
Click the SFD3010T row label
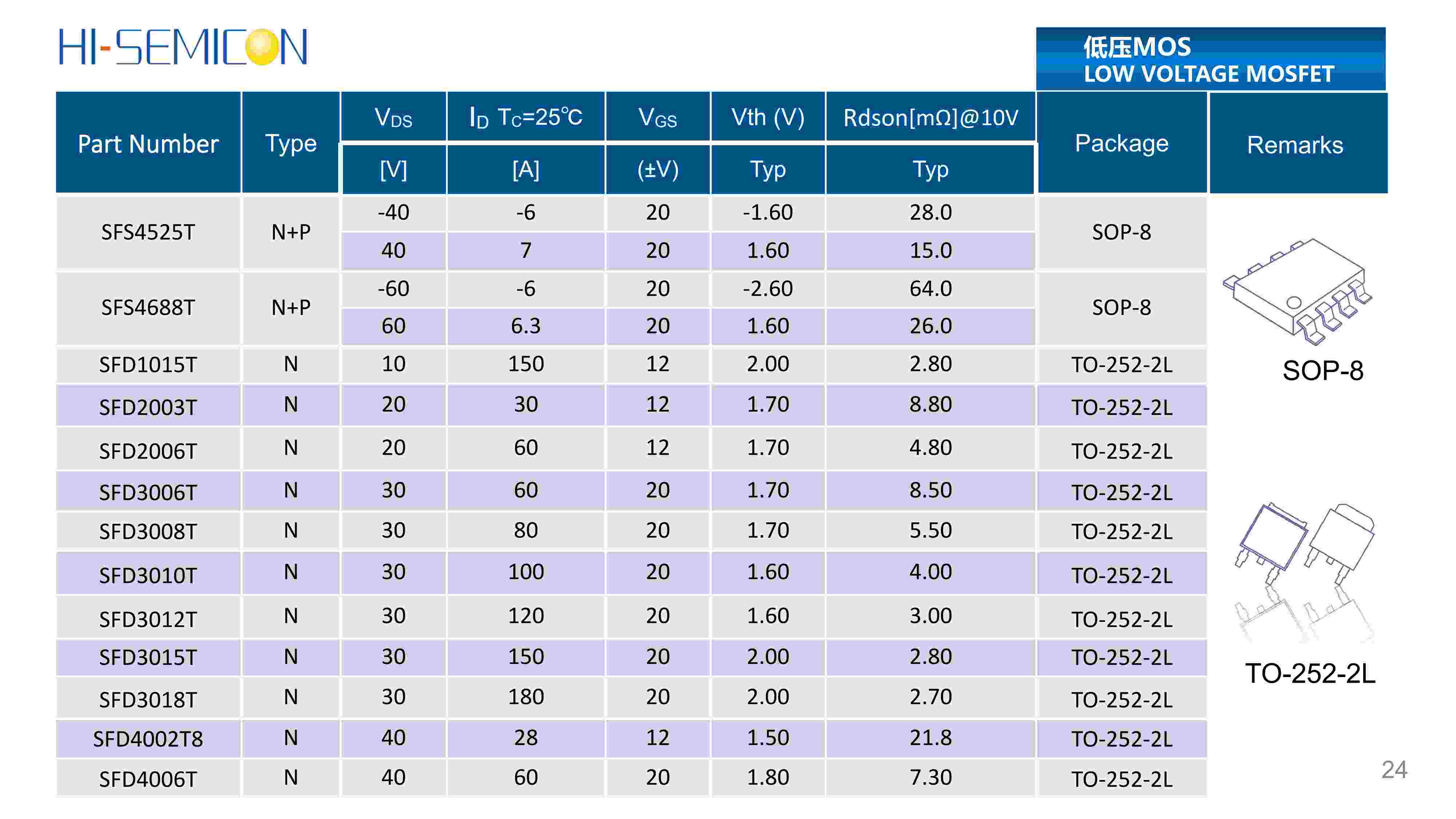point(148,575)
